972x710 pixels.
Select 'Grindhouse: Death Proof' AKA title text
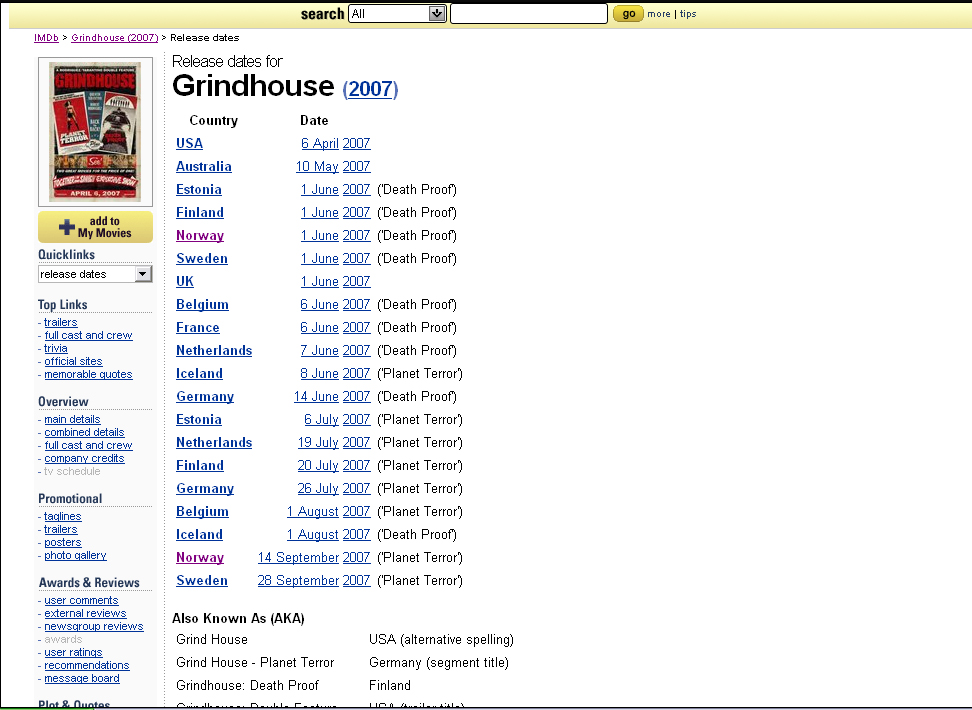pyautogui.click(x=247, y=686)
